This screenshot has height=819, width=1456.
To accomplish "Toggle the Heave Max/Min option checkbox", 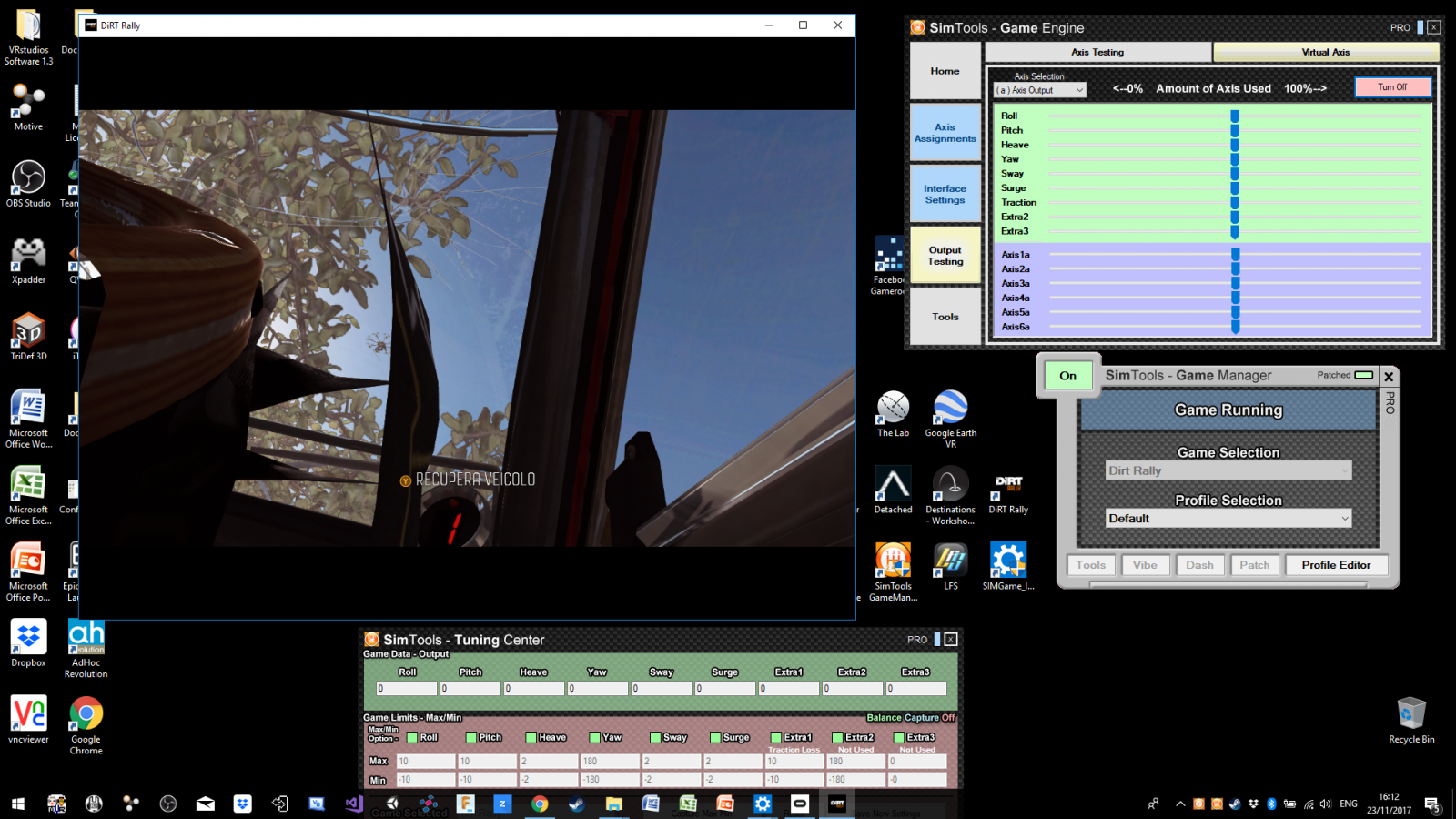I will [x=531, y=737].
